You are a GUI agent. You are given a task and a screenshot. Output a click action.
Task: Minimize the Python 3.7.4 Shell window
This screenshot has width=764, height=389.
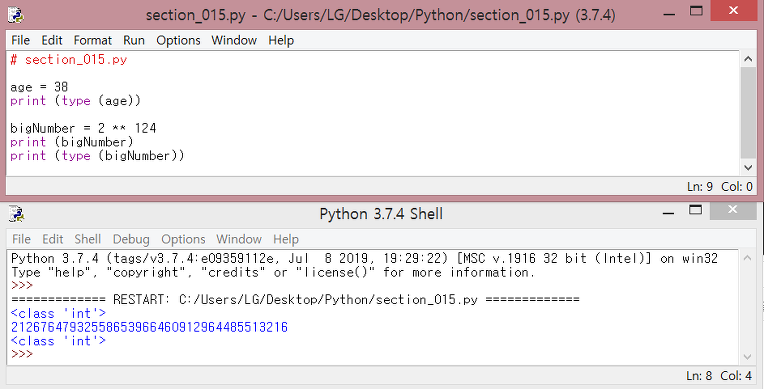[668, 213]
